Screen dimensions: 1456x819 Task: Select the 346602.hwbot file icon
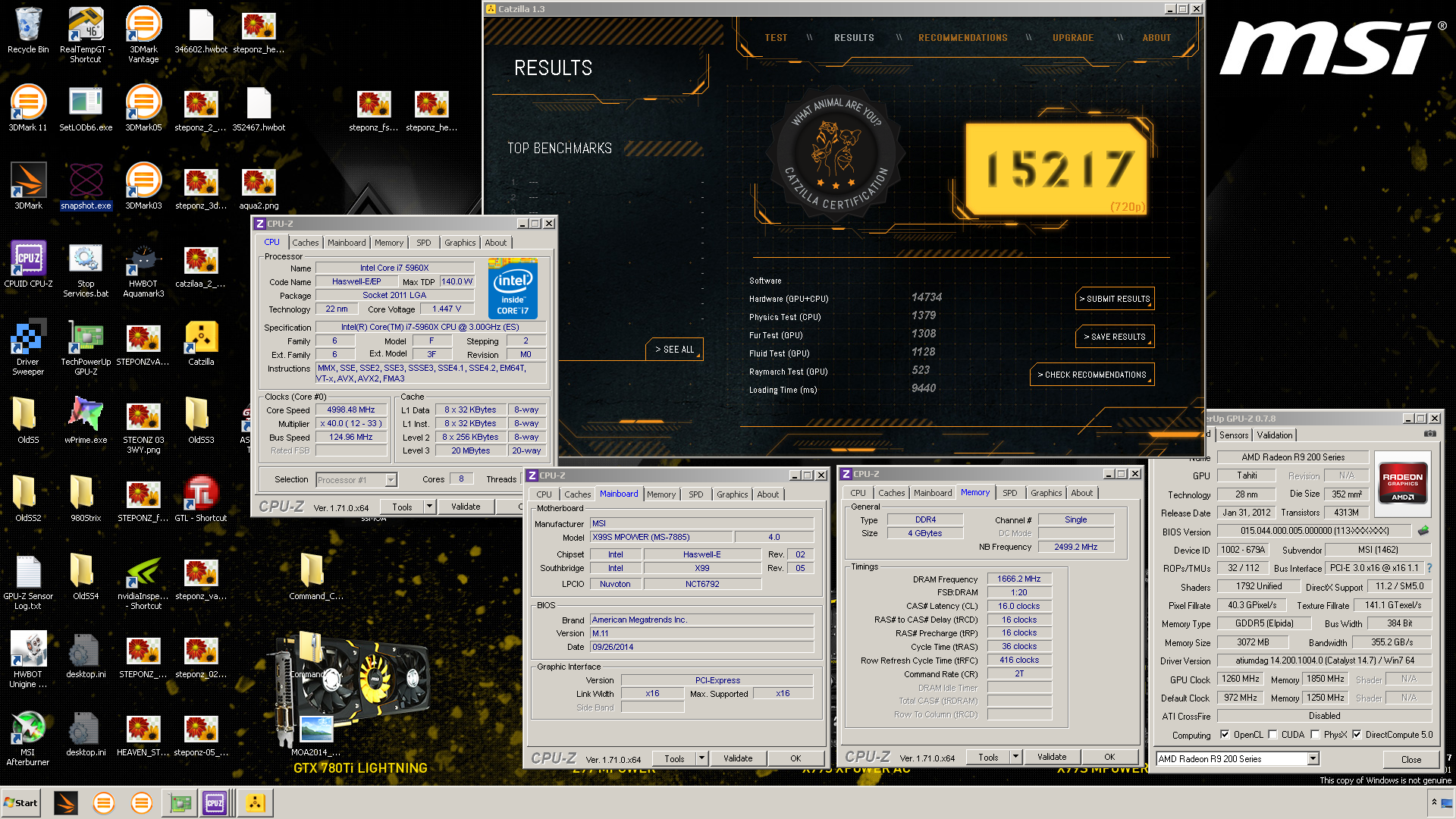201,32
